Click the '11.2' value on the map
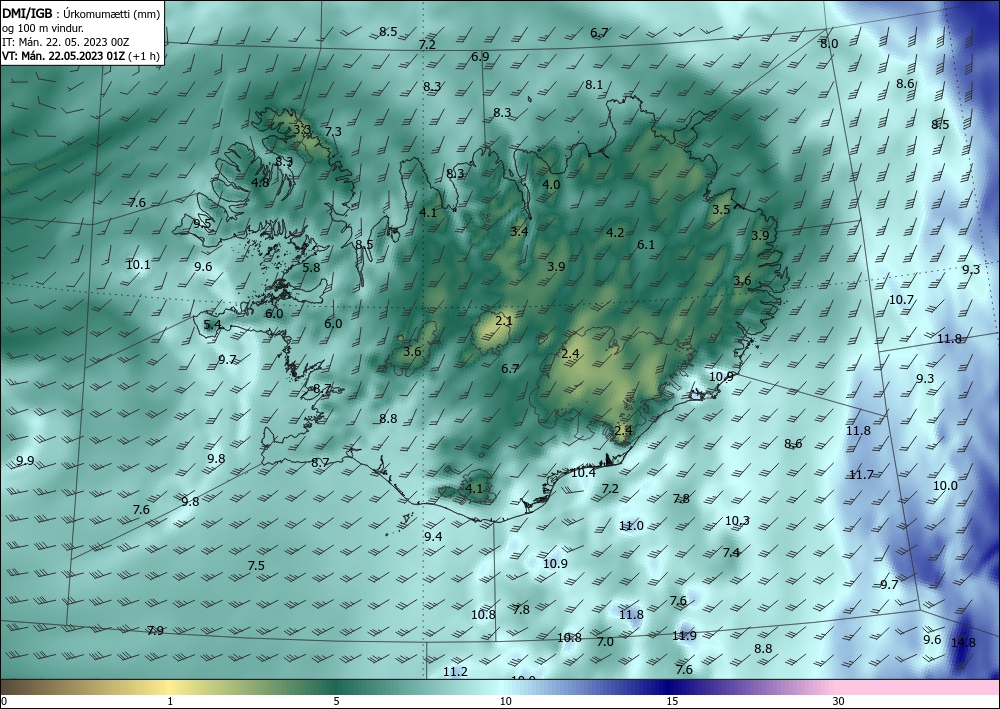 point(455,671)
